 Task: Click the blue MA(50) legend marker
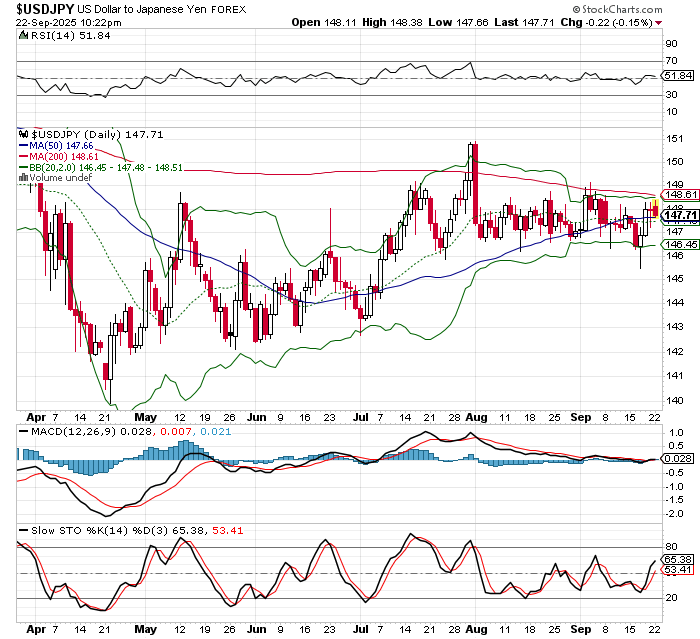[x=25, y=145]
